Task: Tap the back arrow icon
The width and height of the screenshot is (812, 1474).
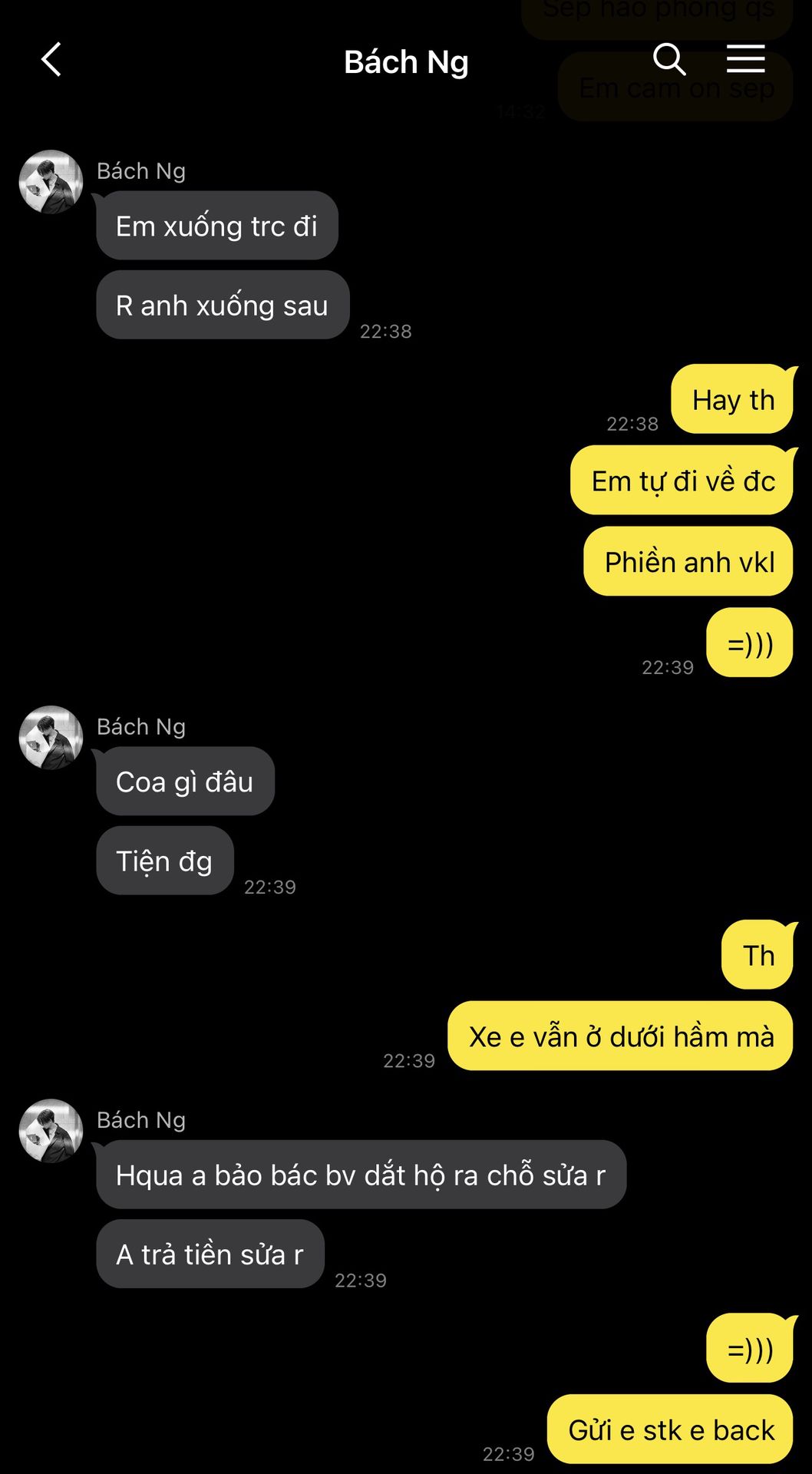Action: [51, 59]
